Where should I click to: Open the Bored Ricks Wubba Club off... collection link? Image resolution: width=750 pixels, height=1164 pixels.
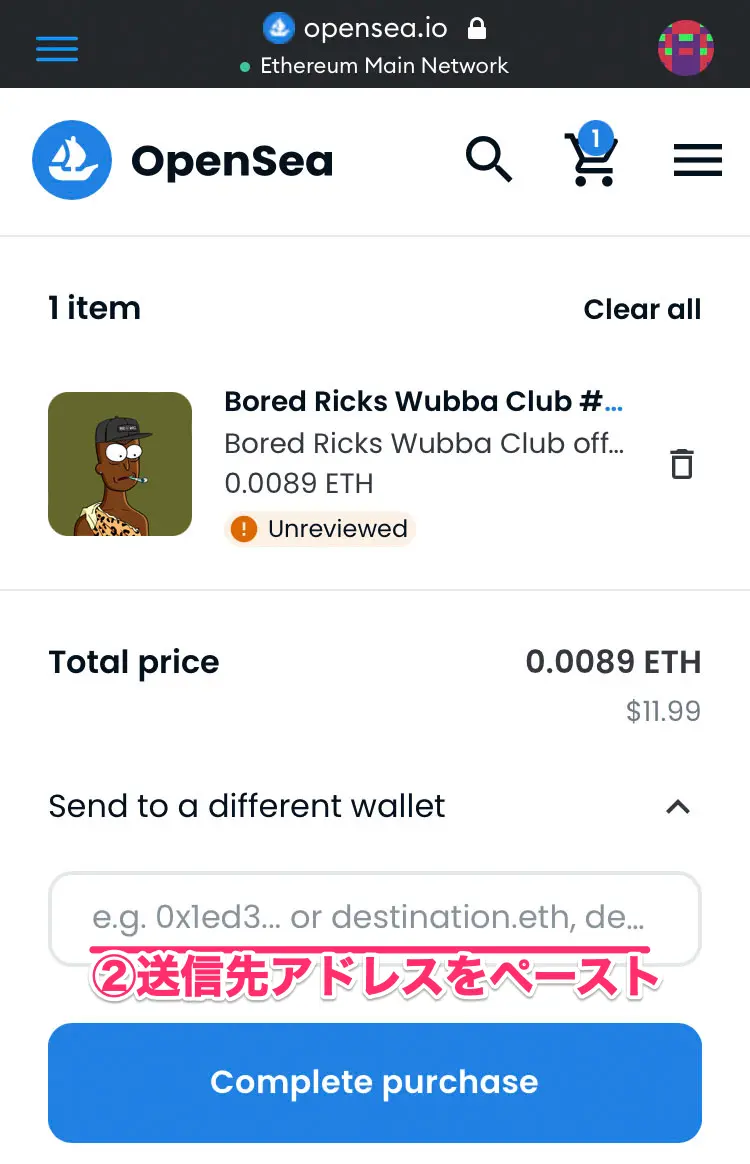424,443
